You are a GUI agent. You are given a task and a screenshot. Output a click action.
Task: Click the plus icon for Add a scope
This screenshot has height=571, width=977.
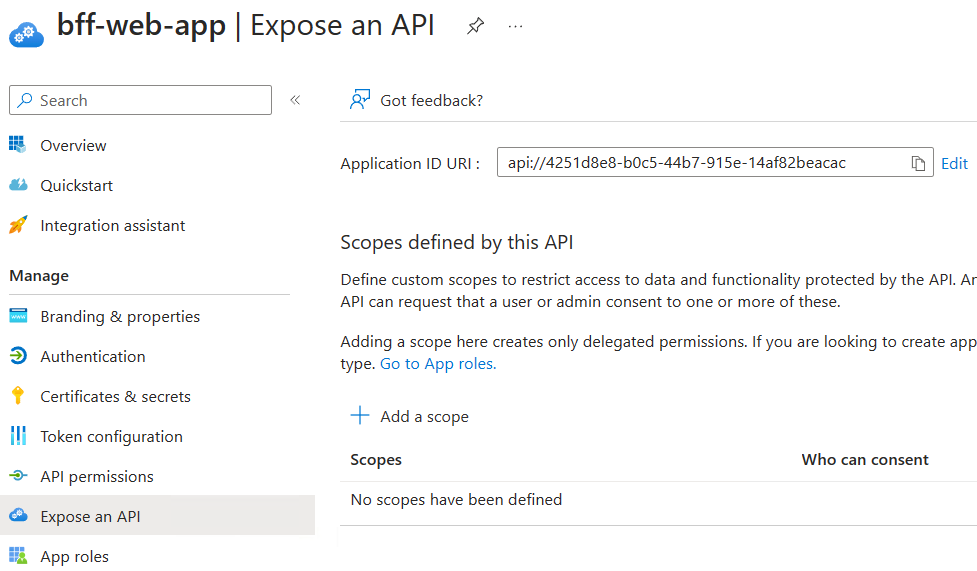(x=360, y=415)
